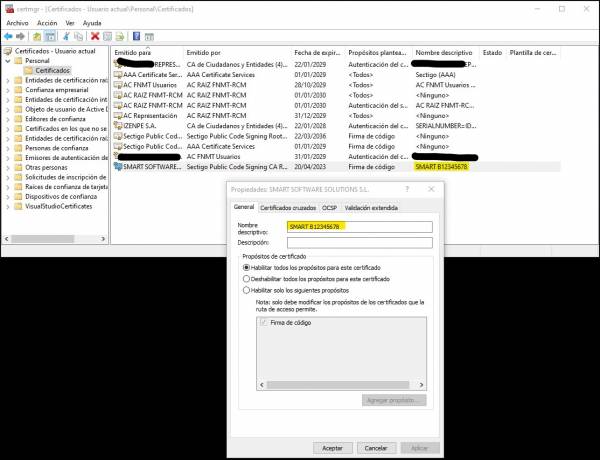Click the Properties toolbar icon
This screenshot has width=600, height=460.
(x=108, y=36)
